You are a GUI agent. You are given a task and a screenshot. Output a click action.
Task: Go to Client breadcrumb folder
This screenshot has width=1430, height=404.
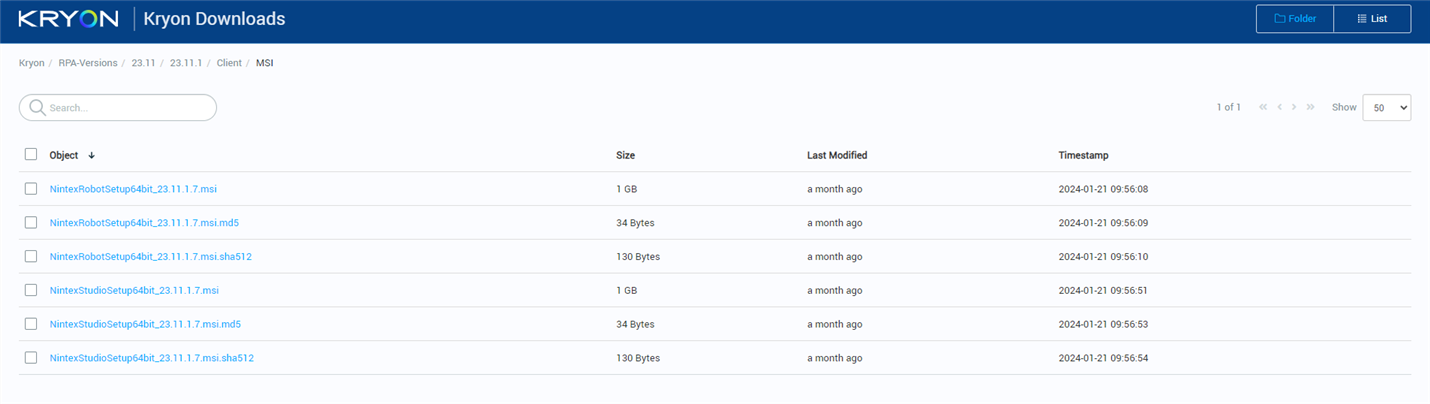pyautogui.click(x=229, y=63)
